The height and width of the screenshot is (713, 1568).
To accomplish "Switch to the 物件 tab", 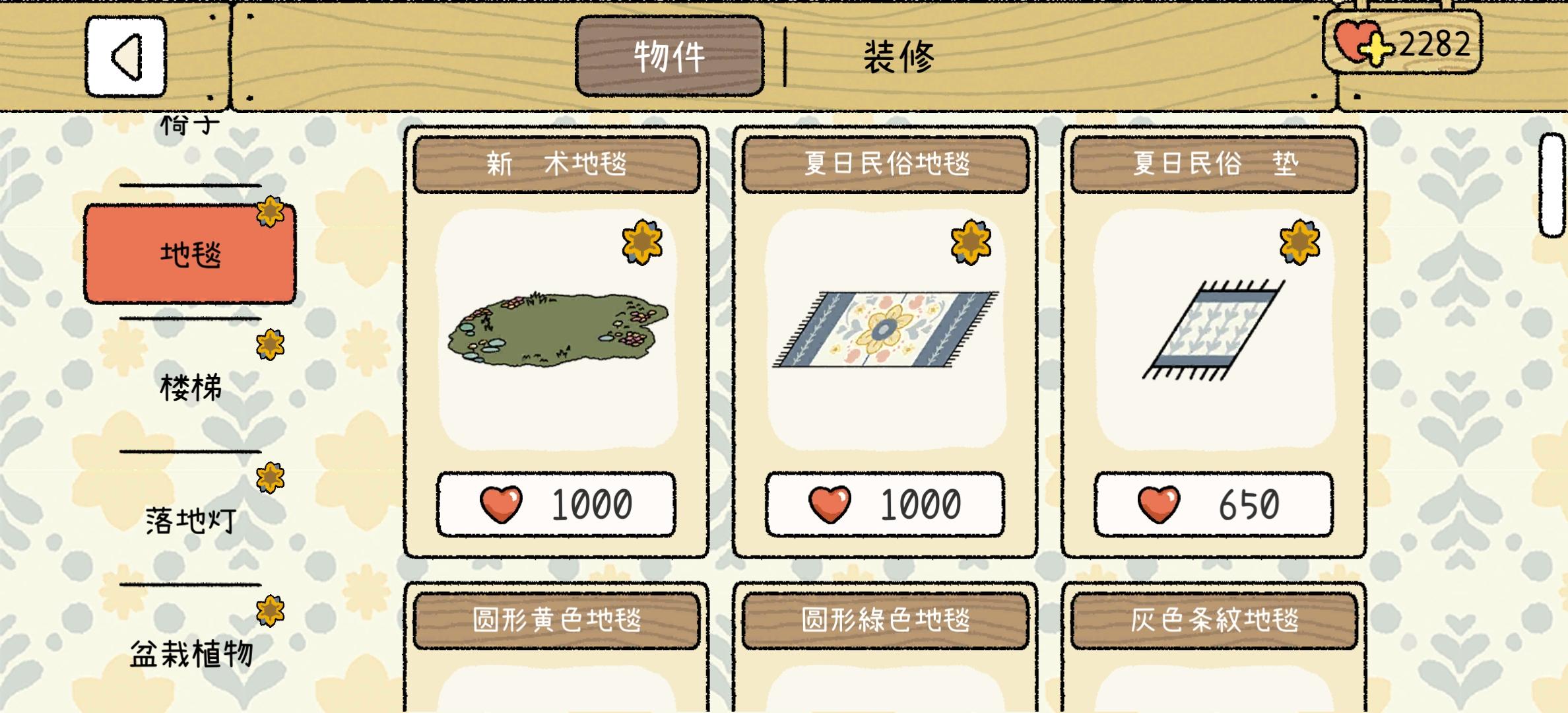I will coord(669,56).
